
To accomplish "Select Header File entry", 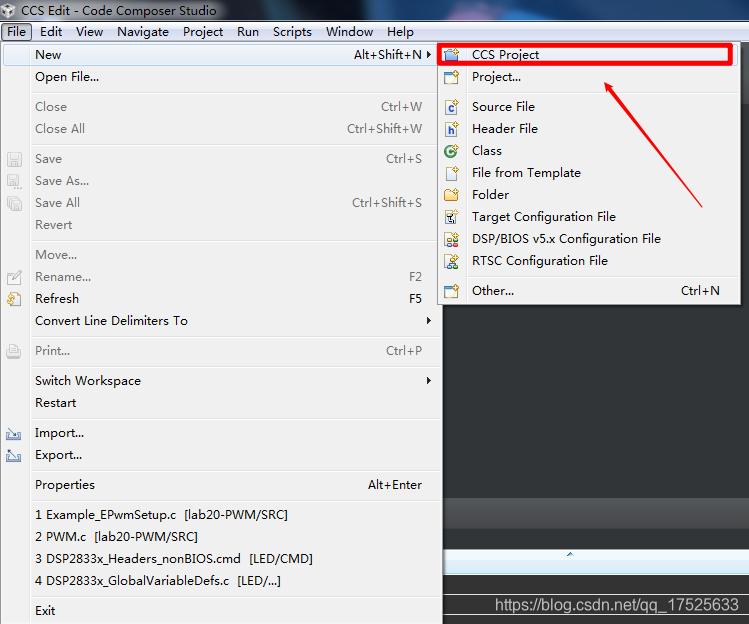I will (x=589, y=129).
